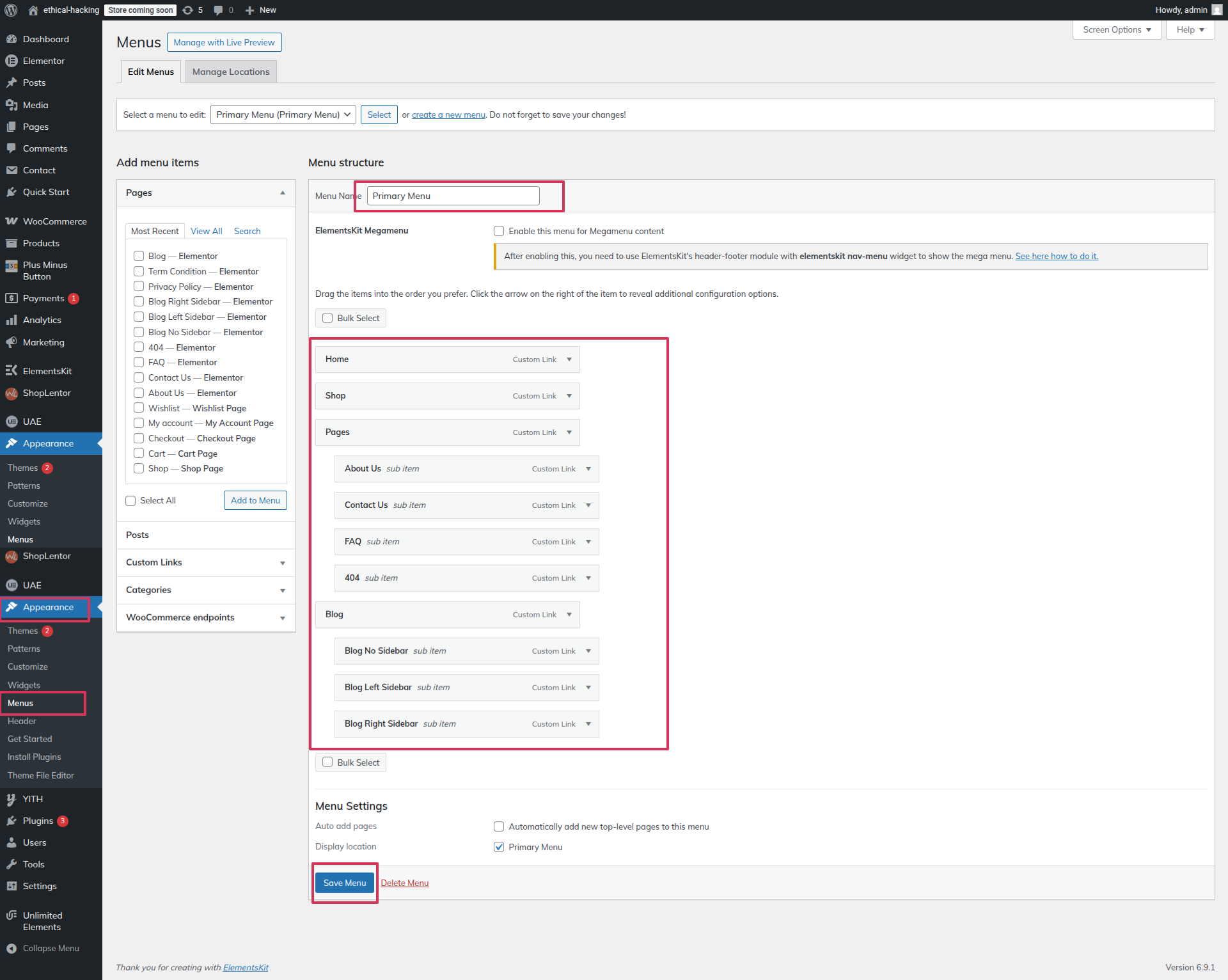Enable the Megamenu content checkbox
The image size is (1228, 980).
499,231
